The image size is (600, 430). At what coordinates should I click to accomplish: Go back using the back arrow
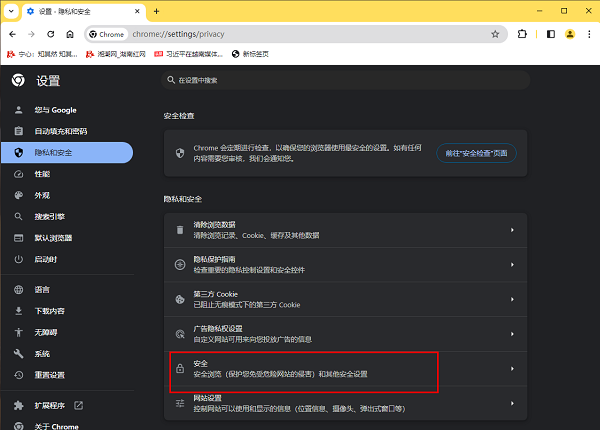click(x=14, y=34)
